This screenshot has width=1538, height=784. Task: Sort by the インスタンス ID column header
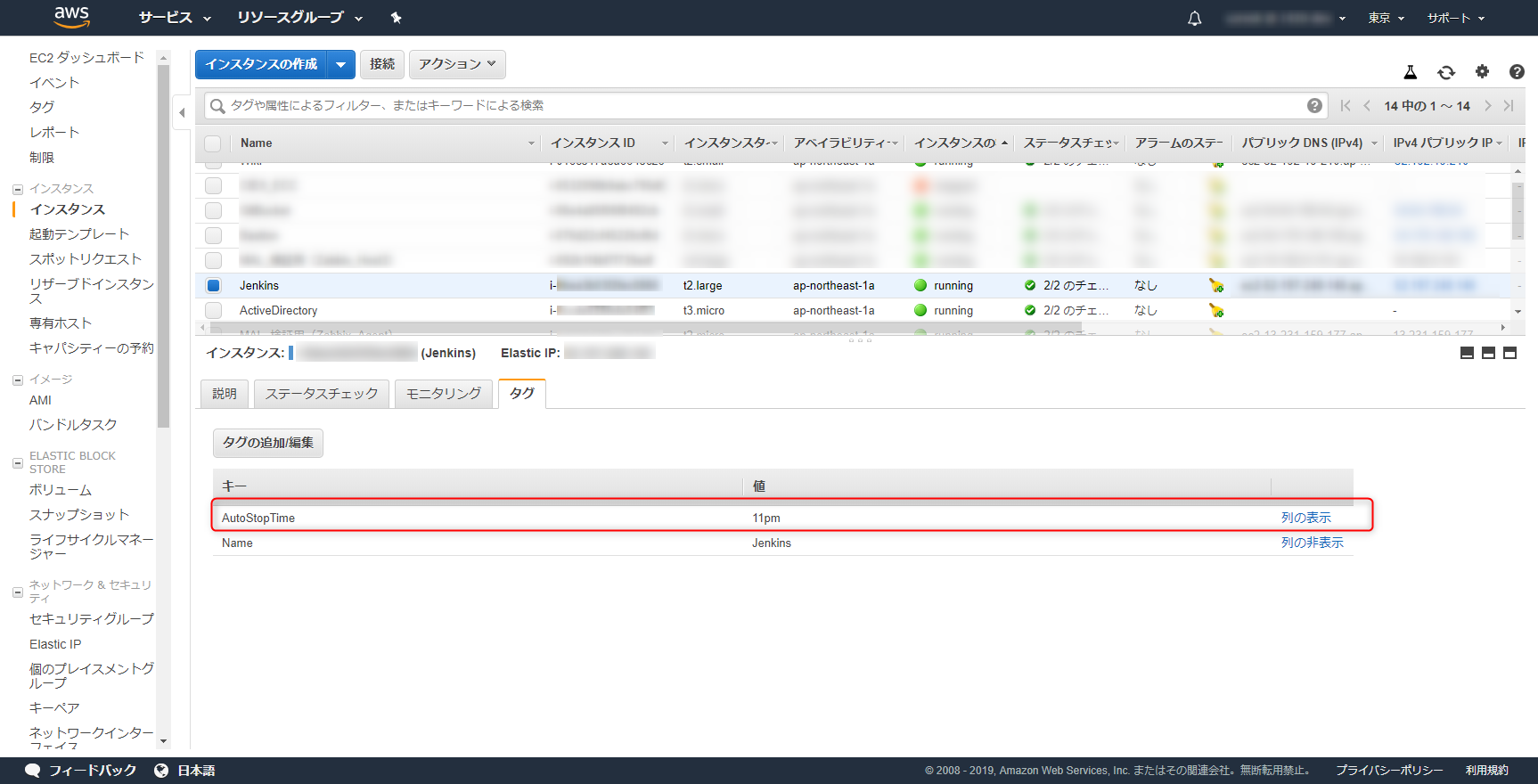[x=593, y=143]
